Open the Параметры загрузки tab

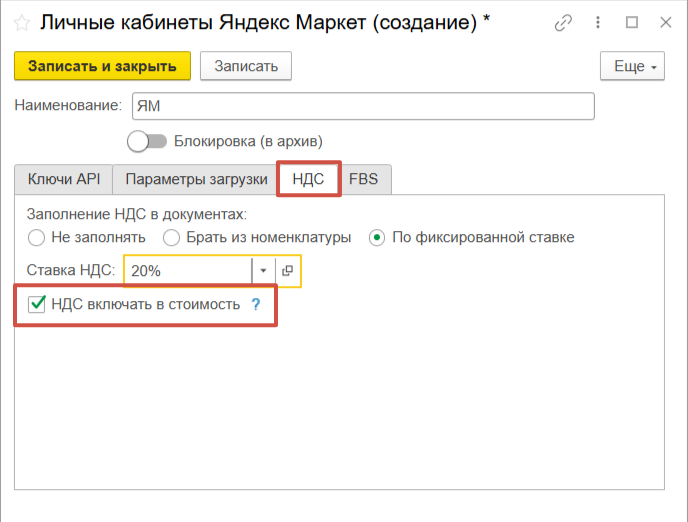[196, 179]
